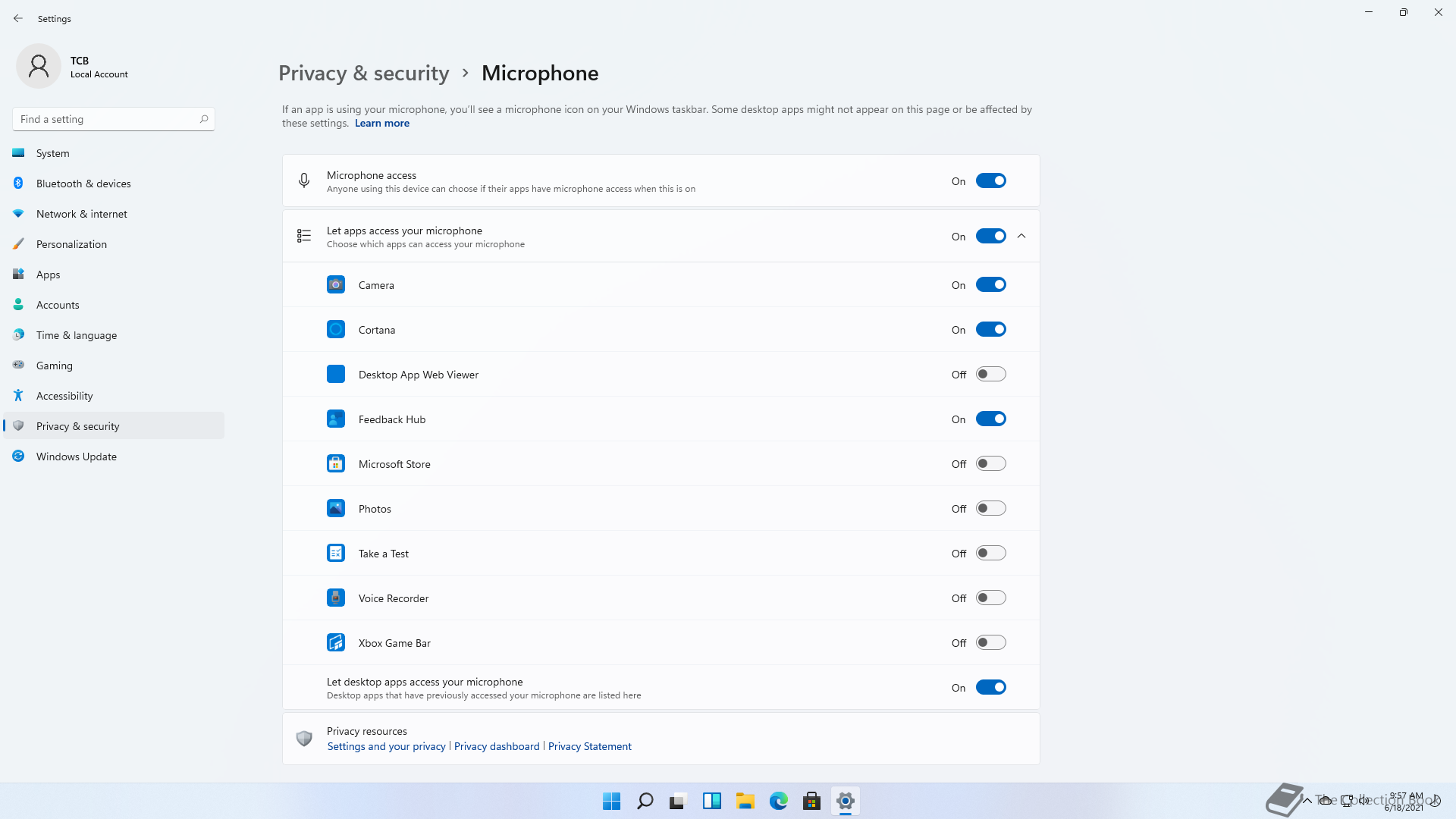Screen dimensions: 1456x819
Task: Click the Cortana app icon
Action: tap(336, 329)
